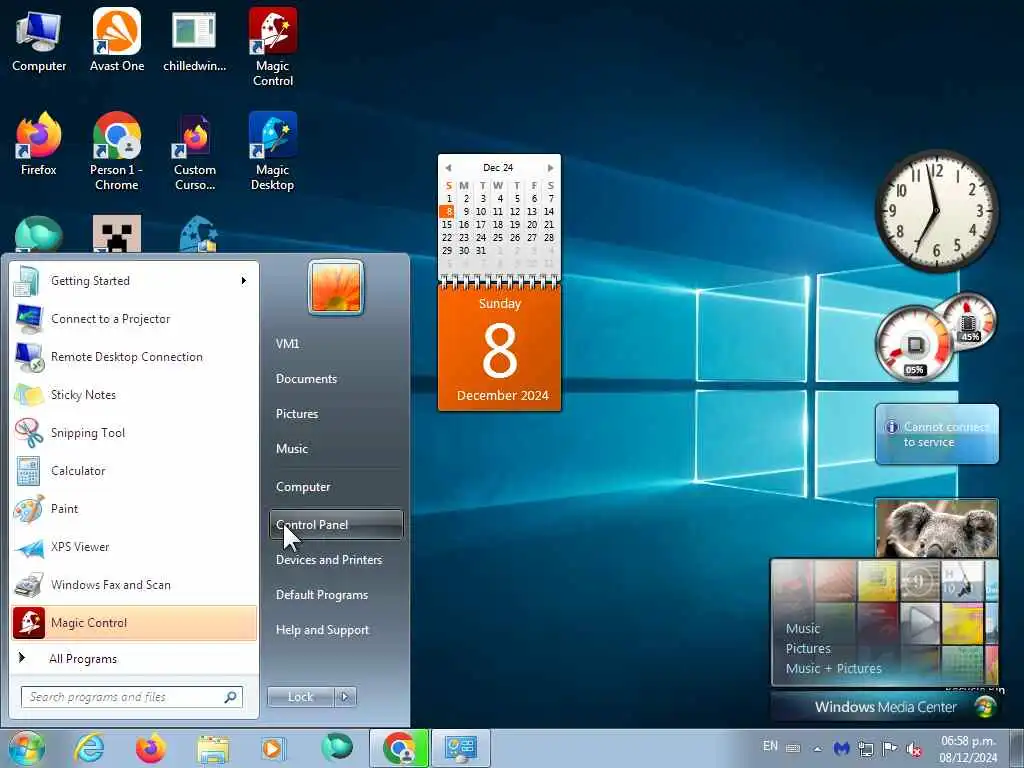Open Control Panel
Image resolution: width=1024 pixels, height=768 pixels.
(336, 524)
